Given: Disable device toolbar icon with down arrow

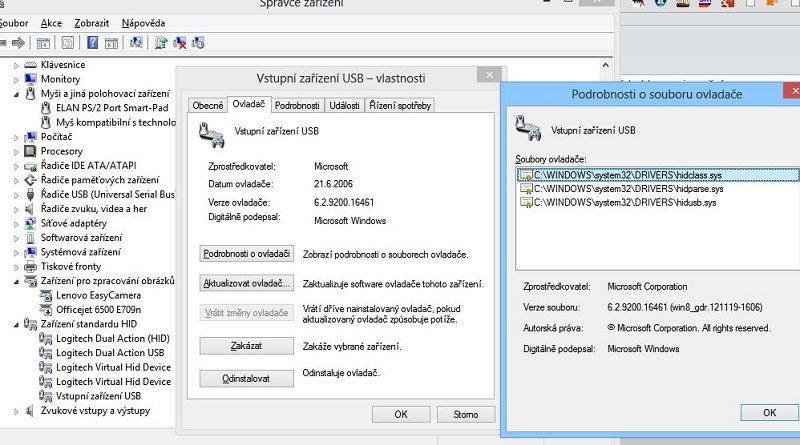Looking at the screenshot, I should click(x=198, y=43).
